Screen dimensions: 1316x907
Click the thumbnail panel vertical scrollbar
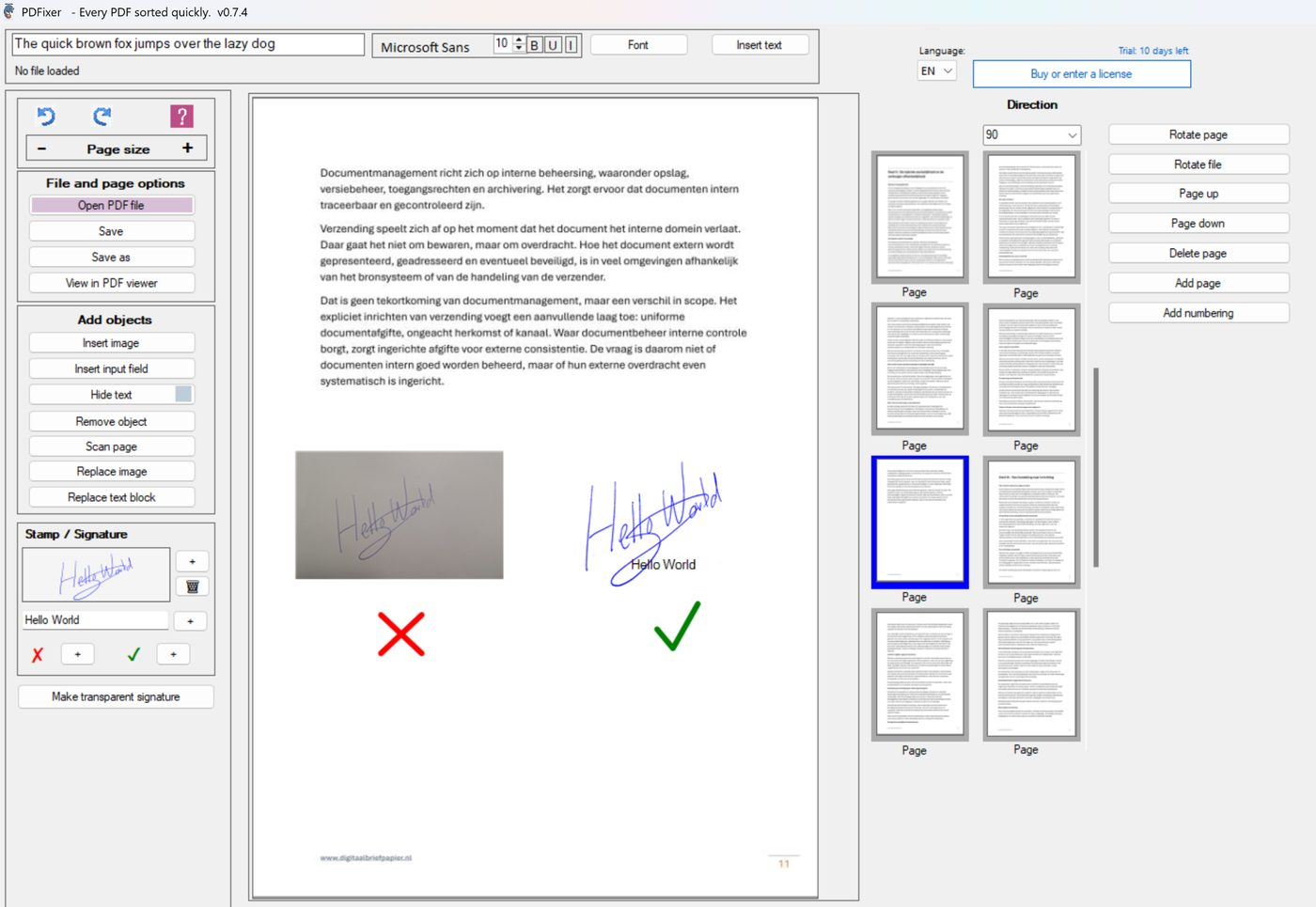1096,467
